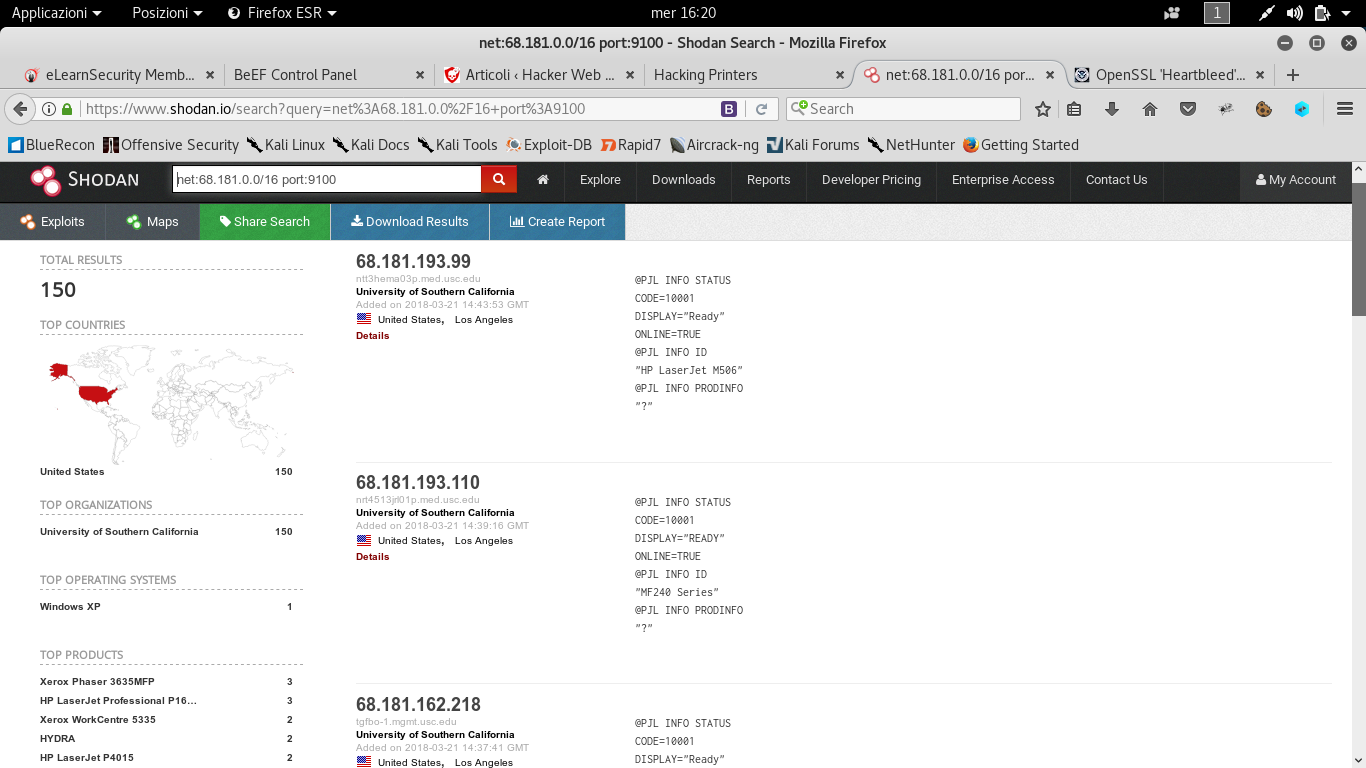Switch to BeEF Control Panel tab
This screenshot has height=768, width=1366.
tap(328, 75)
